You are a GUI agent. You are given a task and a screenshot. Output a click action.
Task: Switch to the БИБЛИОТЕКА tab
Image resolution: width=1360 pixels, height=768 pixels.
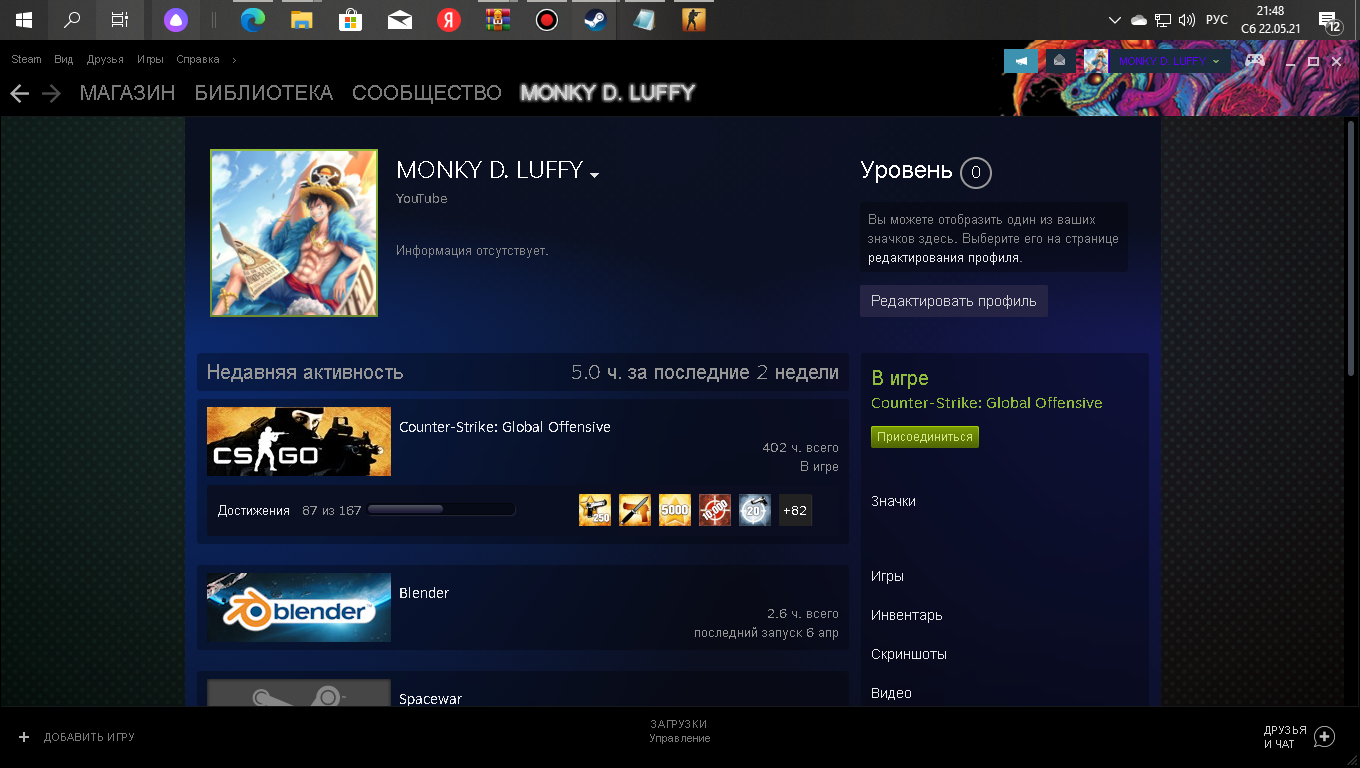[x=264, y=93]
